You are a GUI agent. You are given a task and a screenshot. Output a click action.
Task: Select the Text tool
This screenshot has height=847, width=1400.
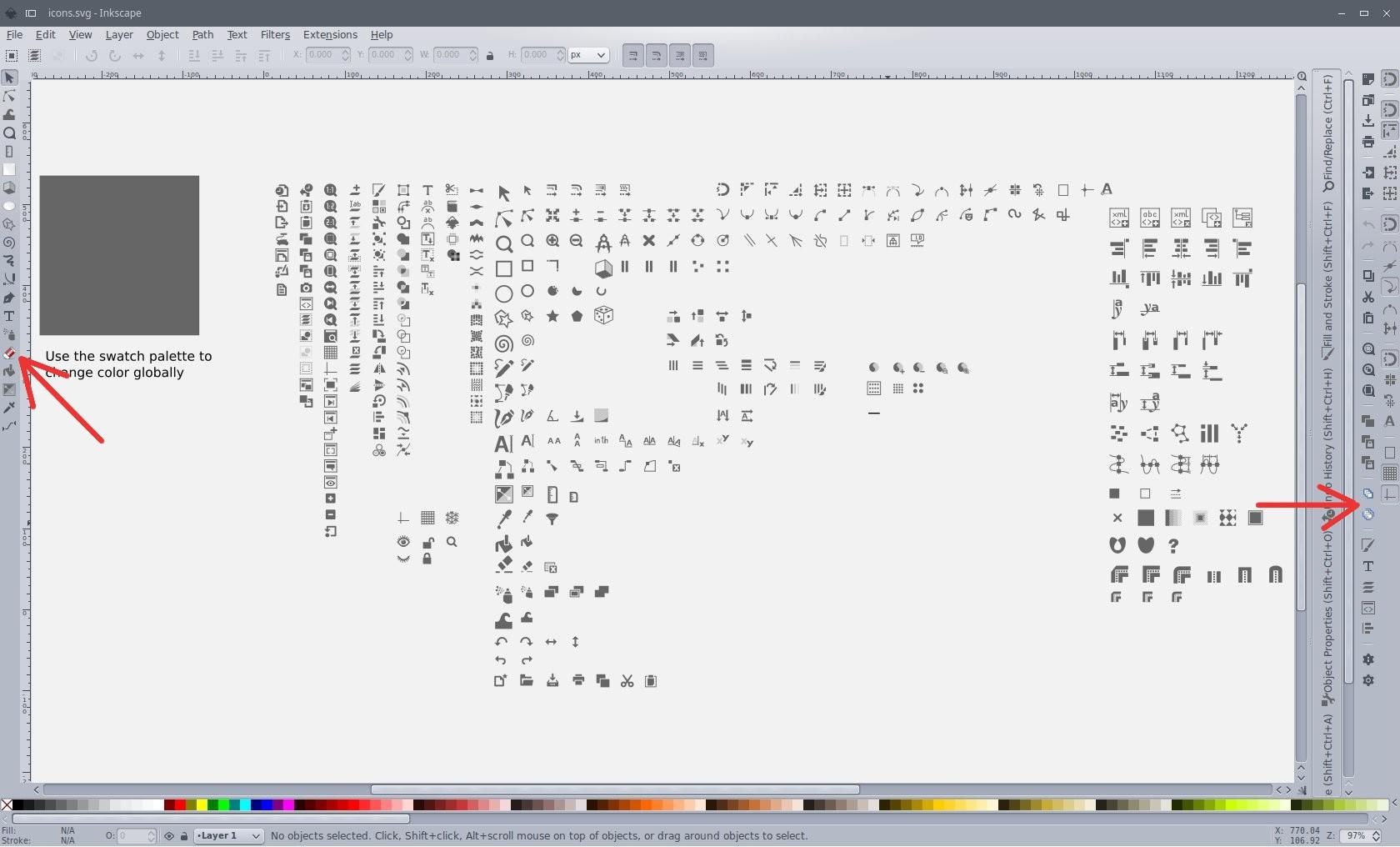(10, 314)
